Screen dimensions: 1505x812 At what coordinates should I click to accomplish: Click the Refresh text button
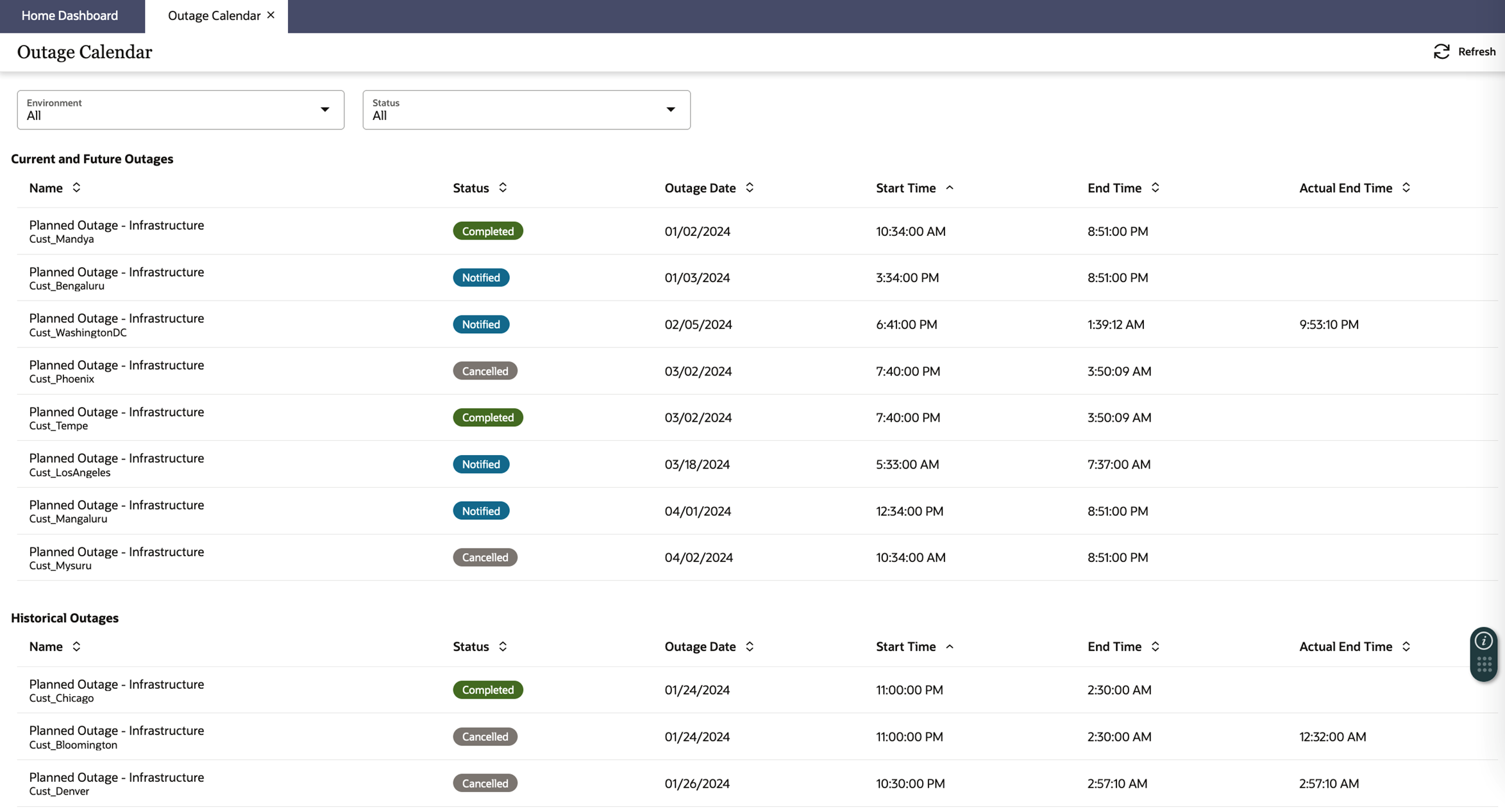1476,52
